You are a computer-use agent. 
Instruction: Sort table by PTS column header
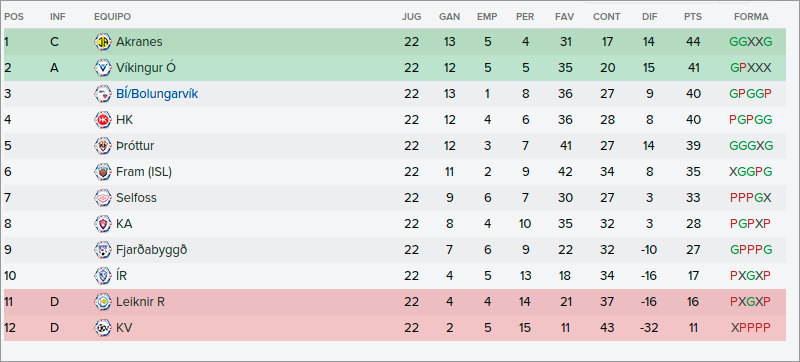tap(693, 17)
